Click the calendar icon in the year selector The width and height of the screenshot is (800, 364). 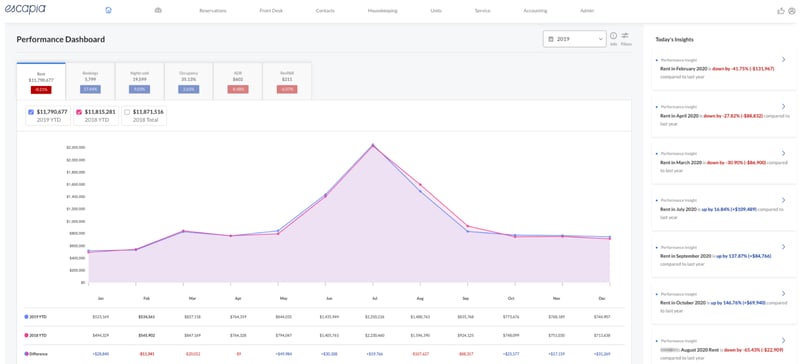tap(551, 39)
